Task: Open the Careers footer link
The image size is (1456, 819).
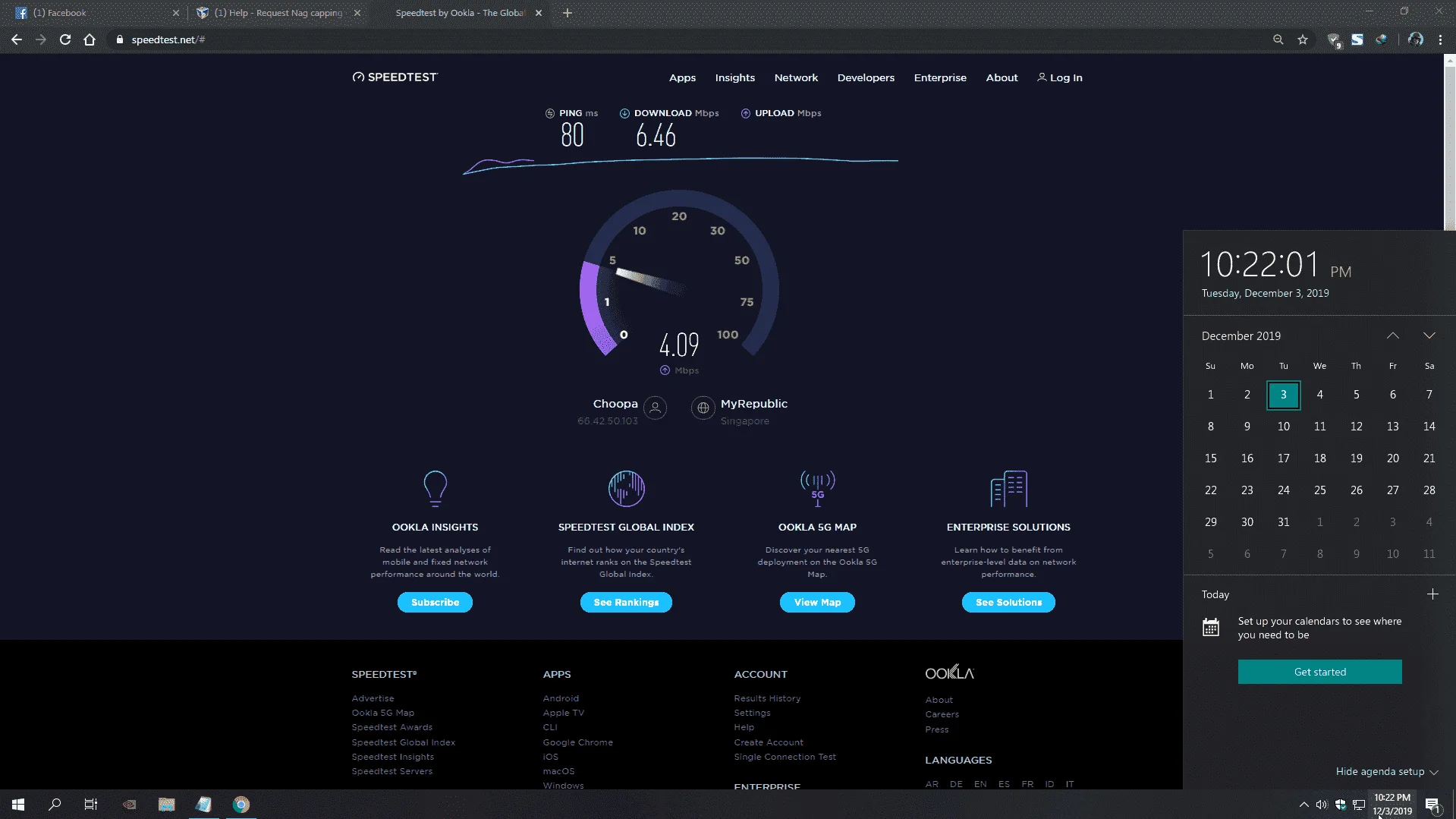Action: pyautogui.click(x=942, y=714)
